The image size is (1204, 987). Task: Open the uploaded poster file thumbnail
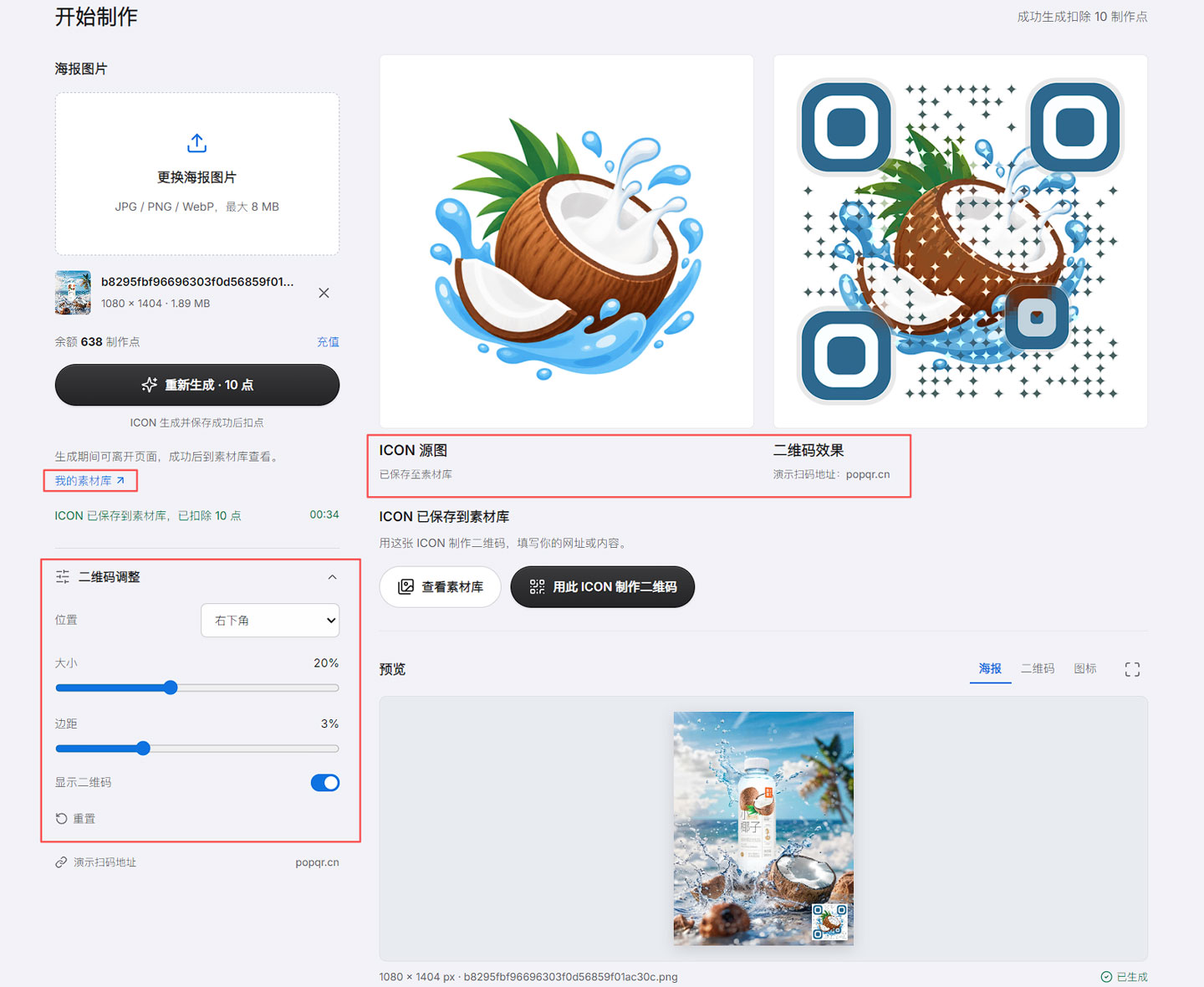(x=73, y=292)
